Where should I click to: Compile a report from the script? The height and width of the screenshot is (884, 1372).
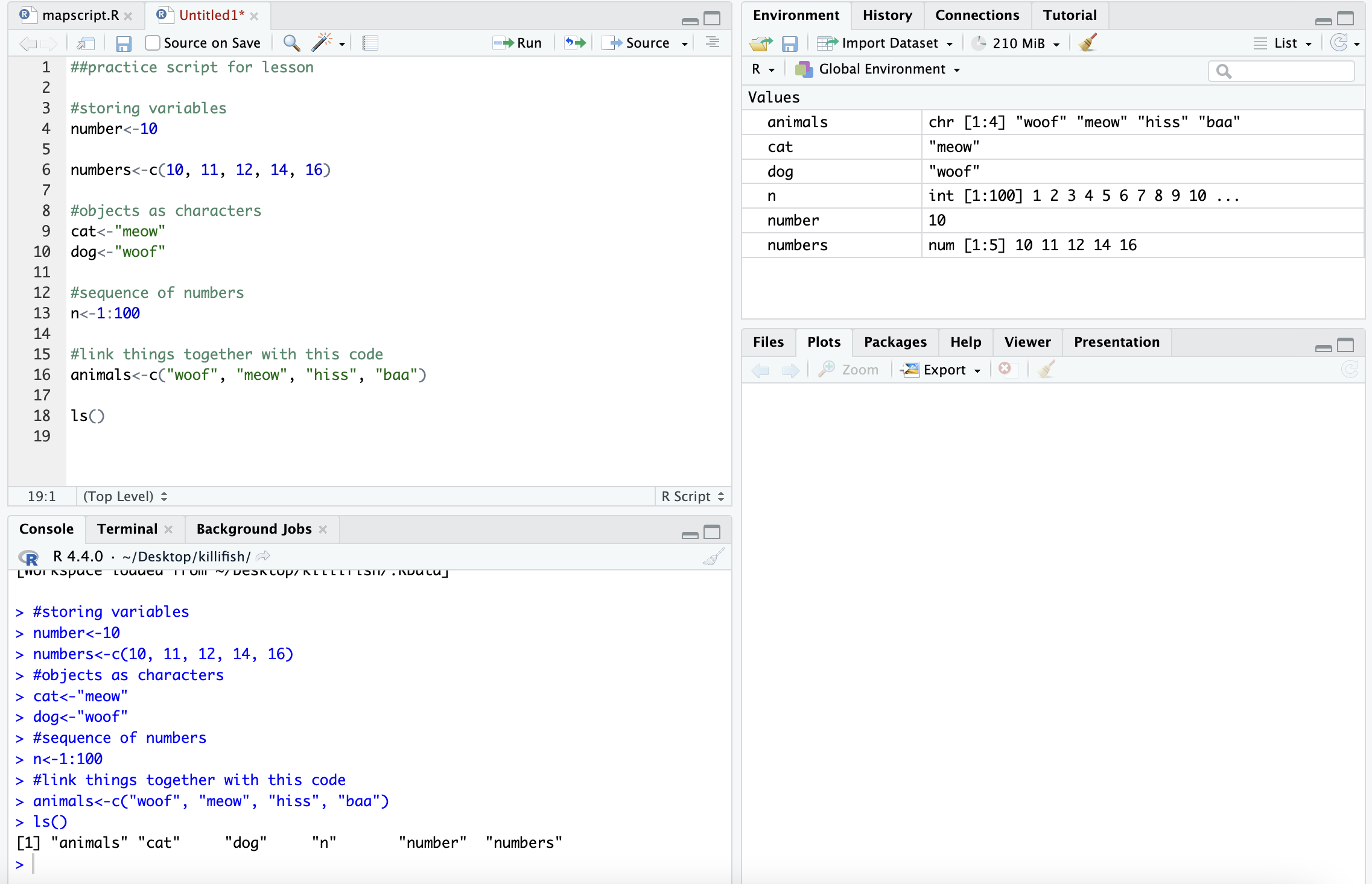[x=369, y=43]
